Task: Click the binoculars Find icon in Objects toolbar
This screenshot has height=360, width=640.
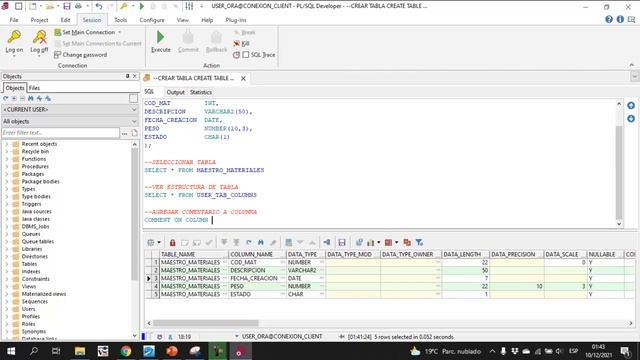Action: [31, 98]
